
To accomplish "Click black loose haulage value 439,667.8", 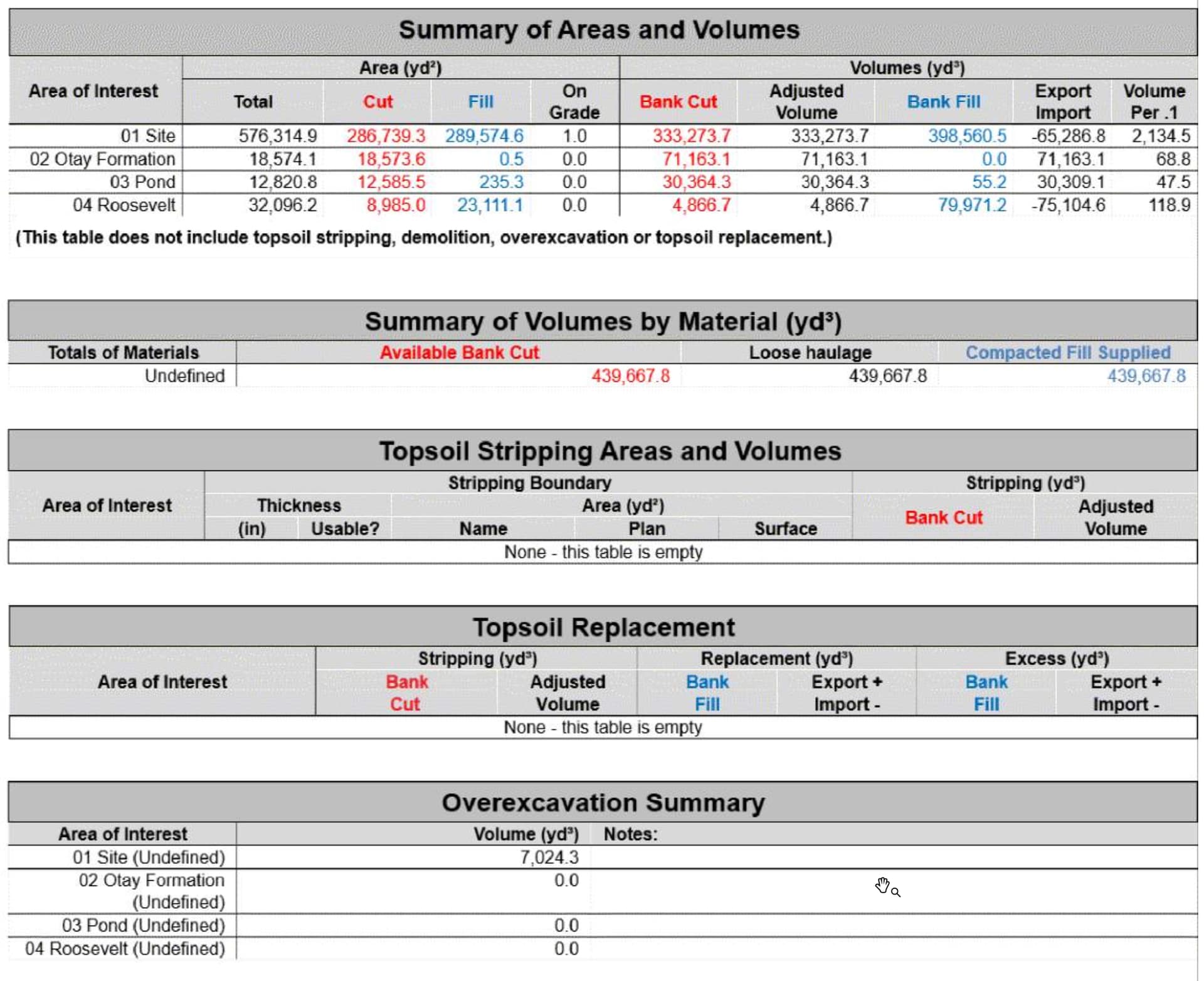I will (888, 376).
